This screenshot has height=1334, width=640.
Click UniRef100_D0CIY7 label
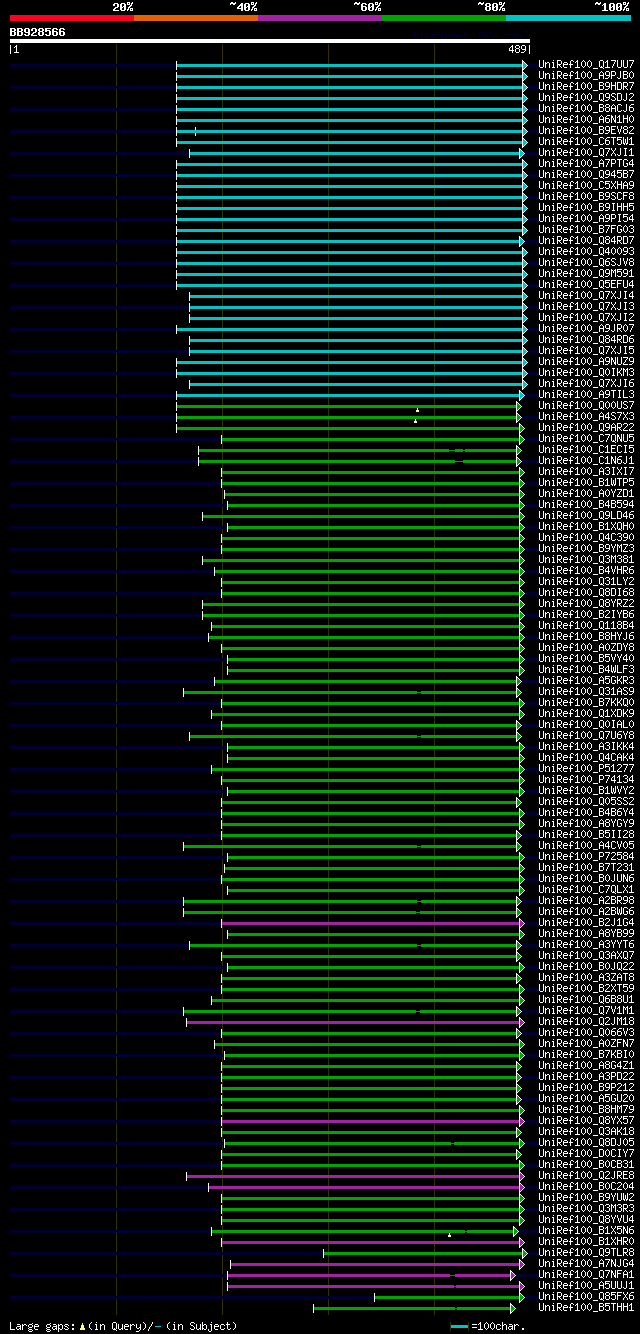(x=586, y=1153)
